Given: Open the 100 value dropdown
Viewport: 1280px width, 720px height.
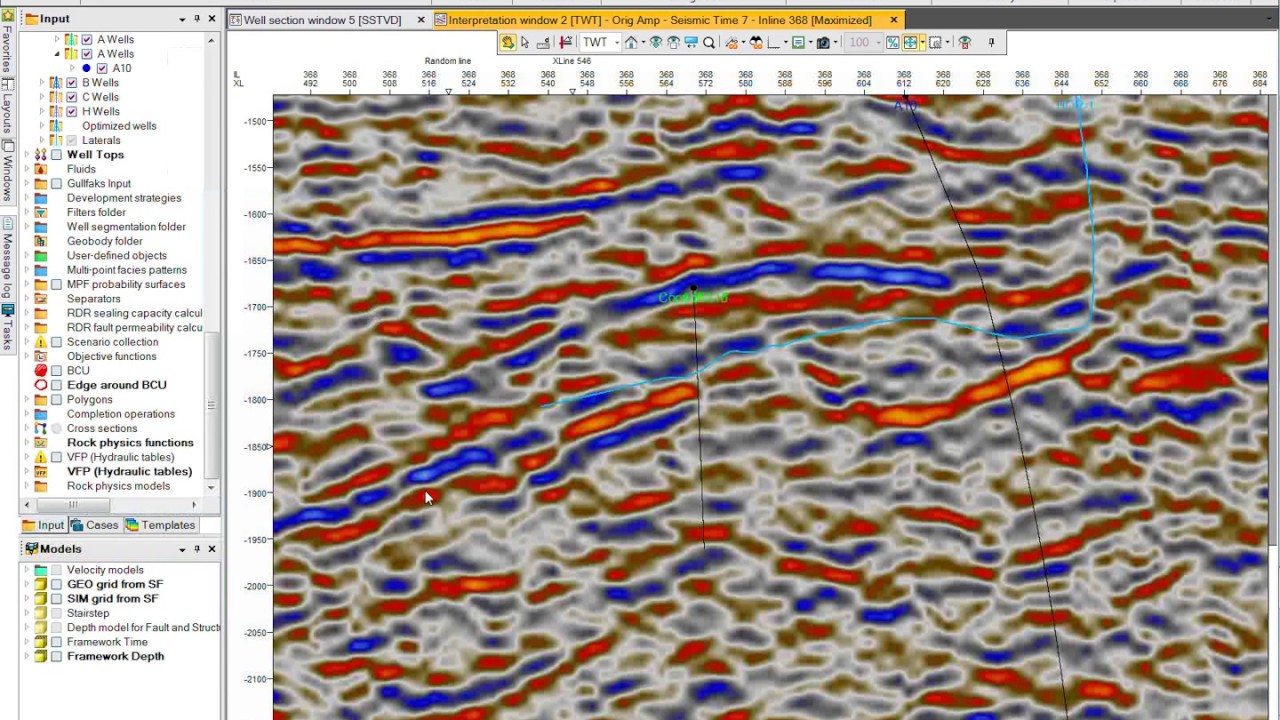Looking at the screenshot, I should (x=879, y=42).
